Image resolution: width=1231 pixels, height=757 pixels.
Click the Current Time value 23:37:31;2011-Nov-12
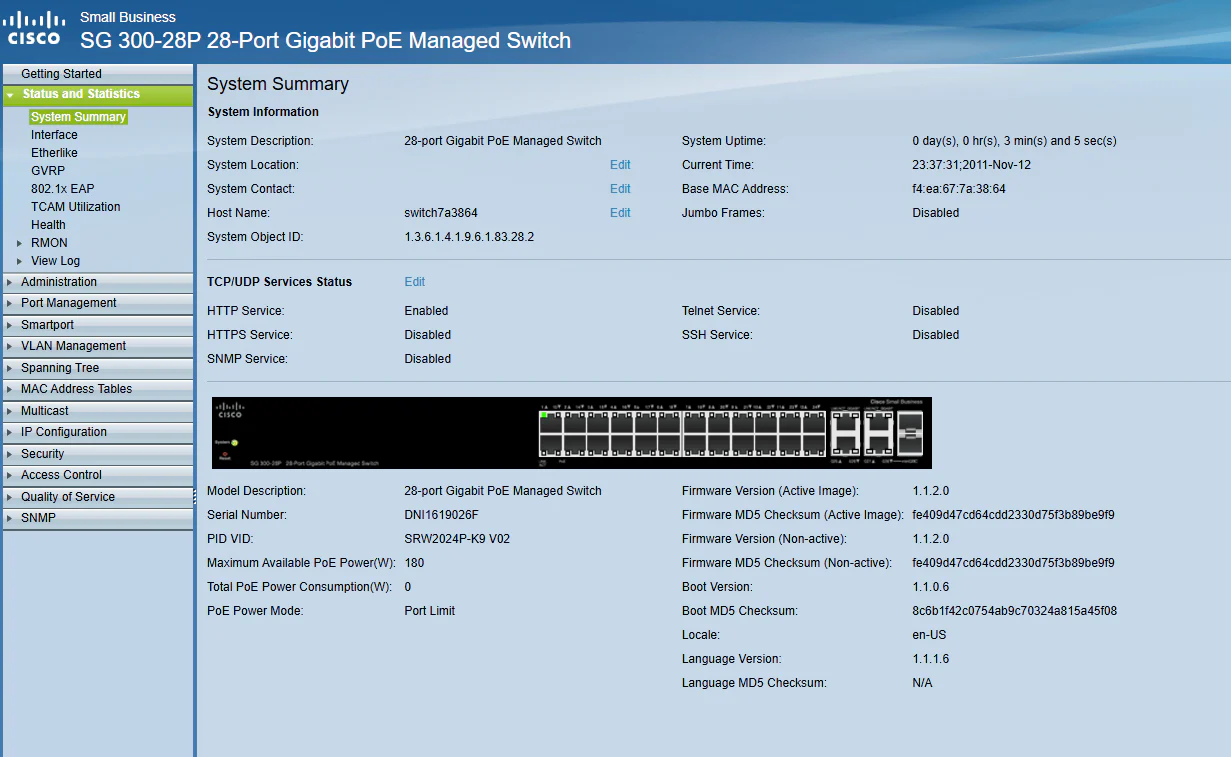click(972, 165)
